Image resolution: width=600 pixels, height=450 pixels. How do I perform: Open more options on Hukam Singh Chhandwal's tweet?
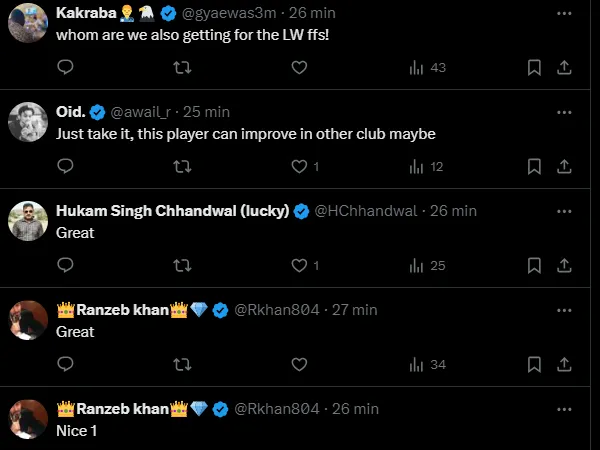pos(564,211)
